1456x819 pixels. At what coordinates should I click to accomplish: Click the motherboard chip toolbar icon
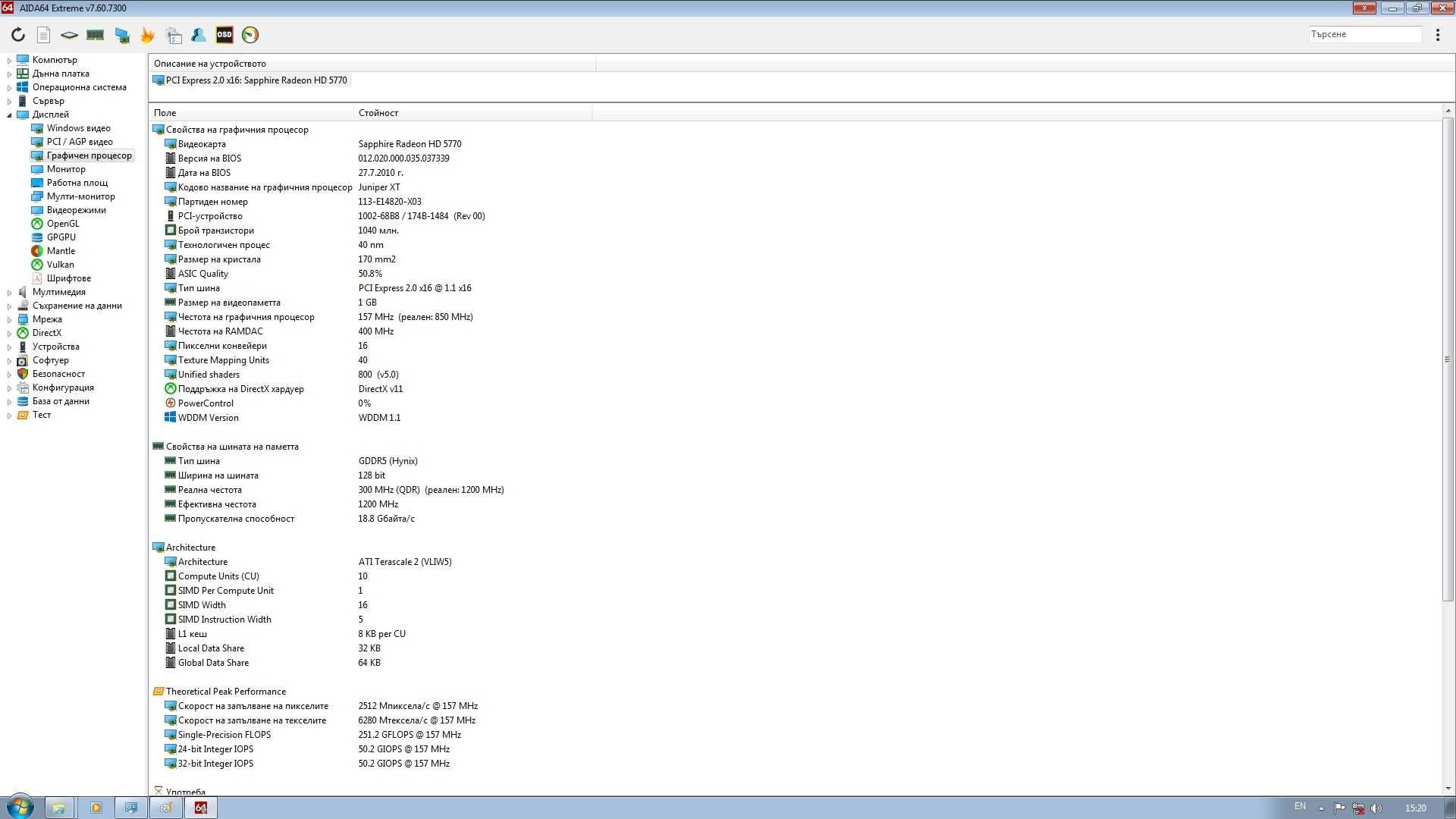click(69, 35)
